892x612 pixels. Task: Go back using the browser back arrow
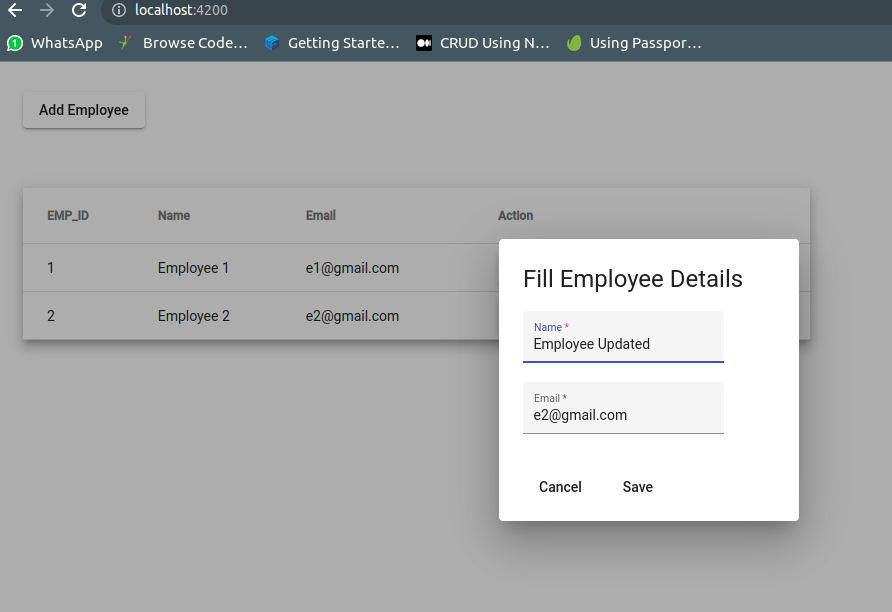click(15, 10)
